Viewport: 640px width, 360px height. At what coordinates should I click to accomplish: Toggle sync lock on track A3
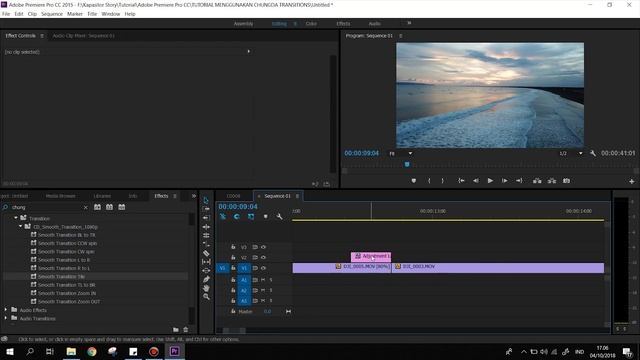coord(255,301)
